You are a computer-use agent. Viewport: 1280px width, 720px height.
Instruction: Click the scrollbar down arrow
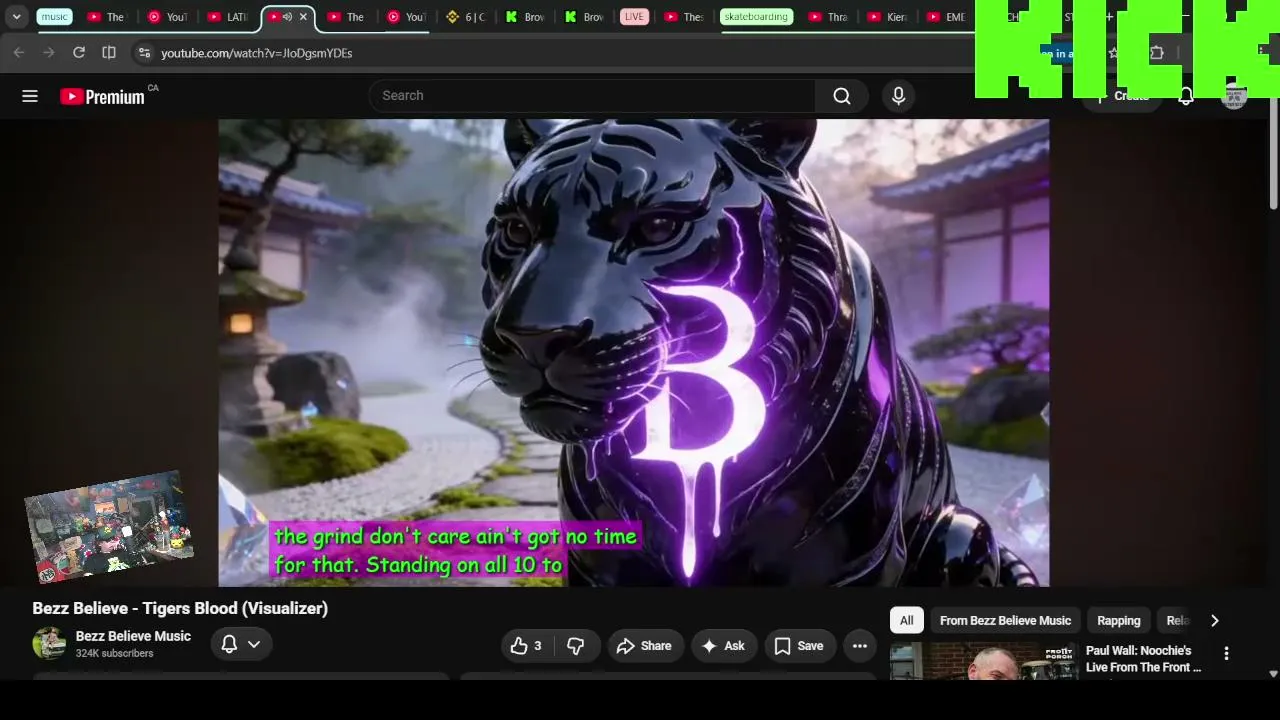[x=1273, y=674]
